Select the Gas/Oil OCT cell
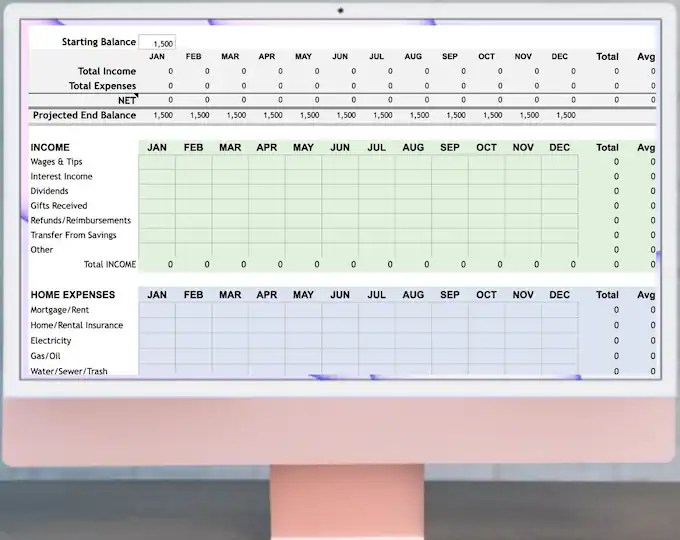 (x=487, y=356)
